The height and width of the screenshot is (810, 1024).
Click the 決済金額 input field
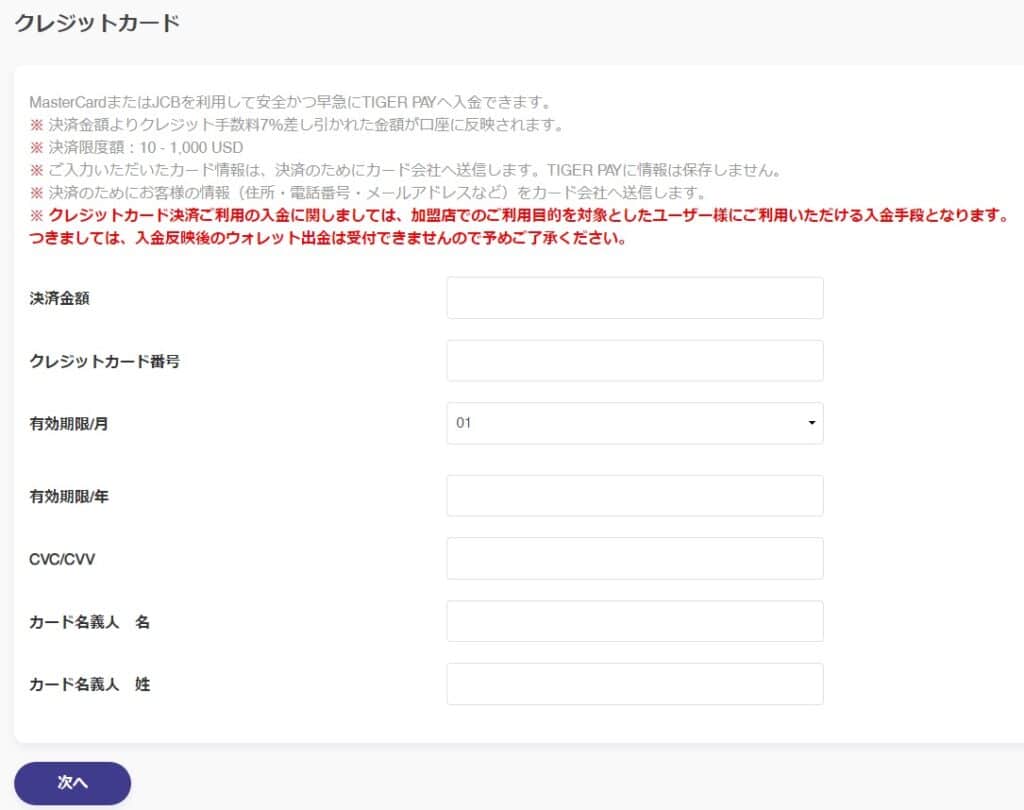pyautogui.click(x=635, y=298)
